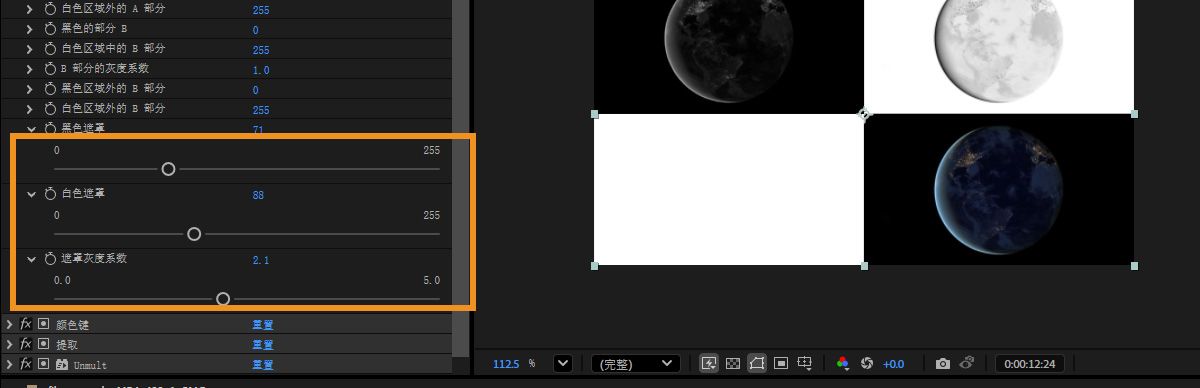Enable the region of interest icon
1200x388 pixels.
781,363
